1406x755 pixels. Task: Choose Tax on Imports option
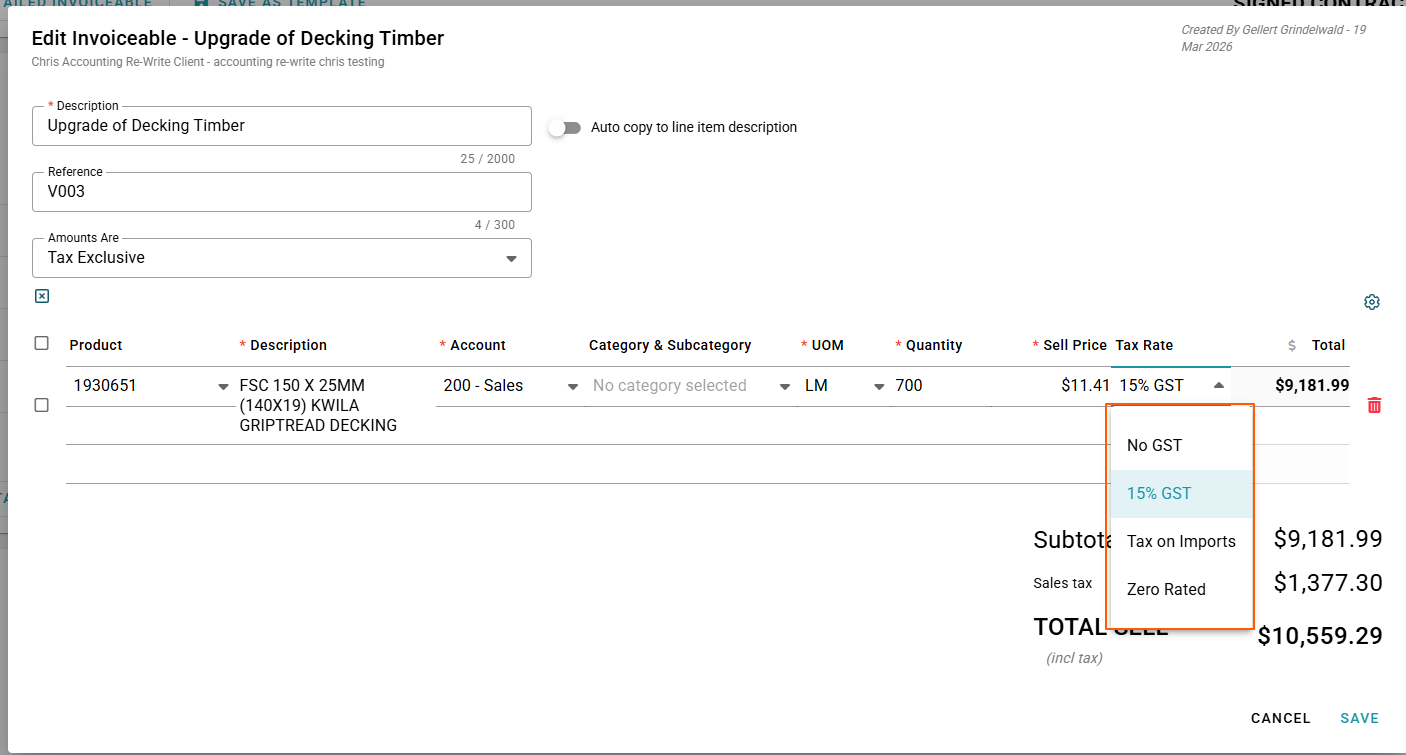1181,541
